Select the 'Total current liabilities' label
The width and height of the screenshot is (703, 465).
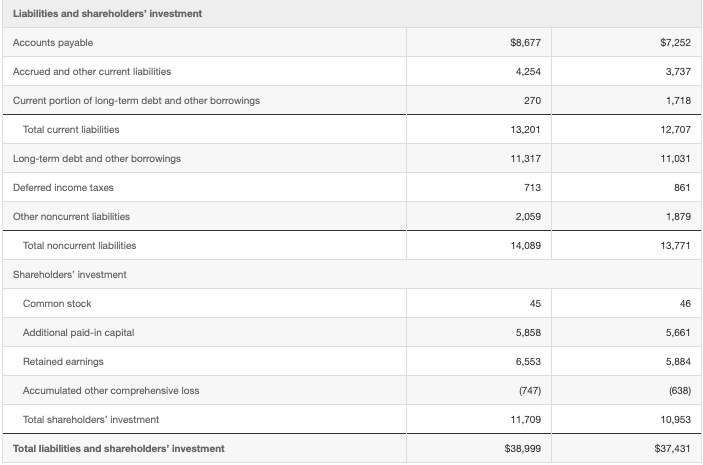click(x=71, y=130)
